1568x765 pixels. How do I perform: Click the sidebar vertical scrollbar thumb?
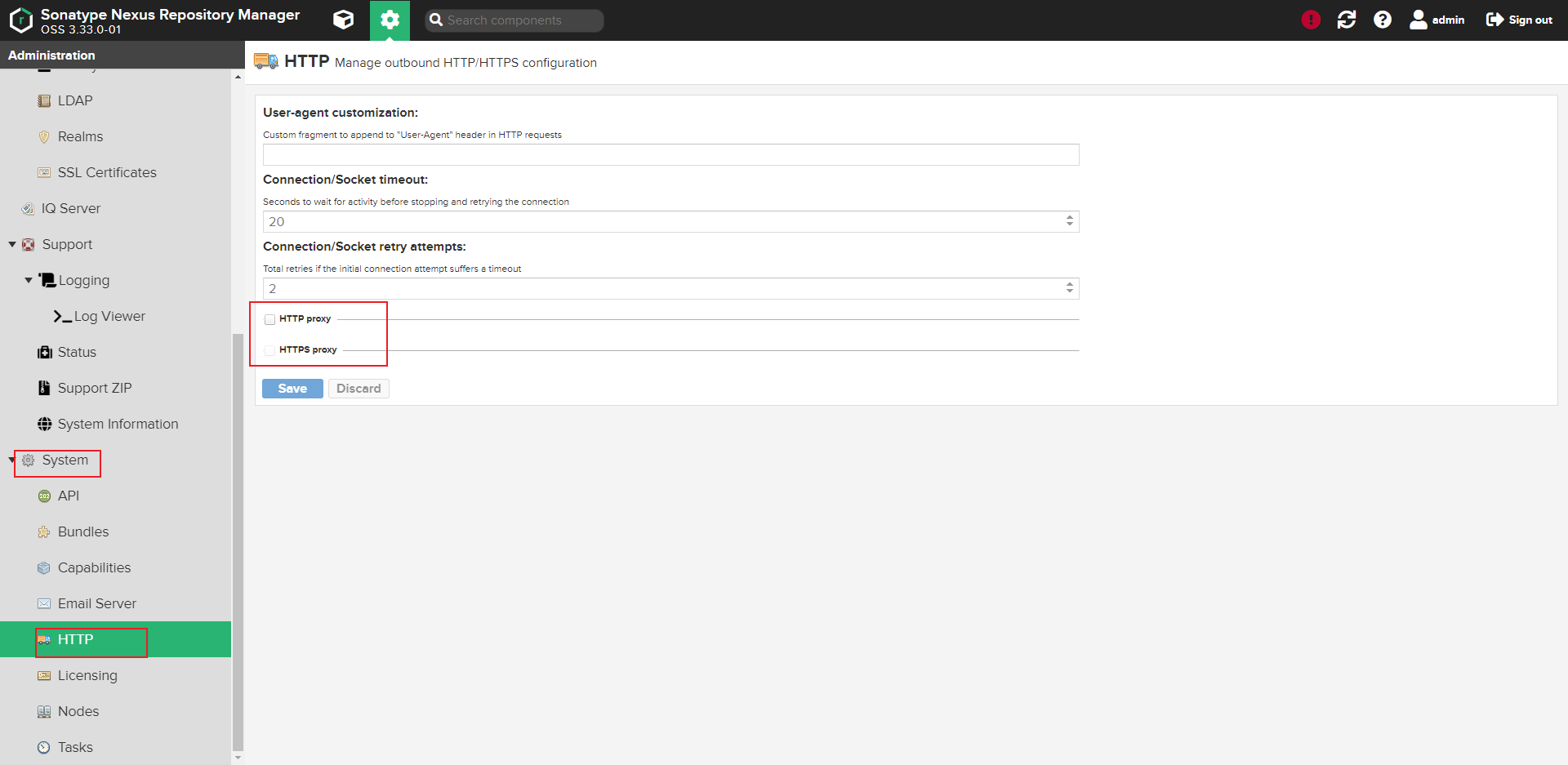238,541
